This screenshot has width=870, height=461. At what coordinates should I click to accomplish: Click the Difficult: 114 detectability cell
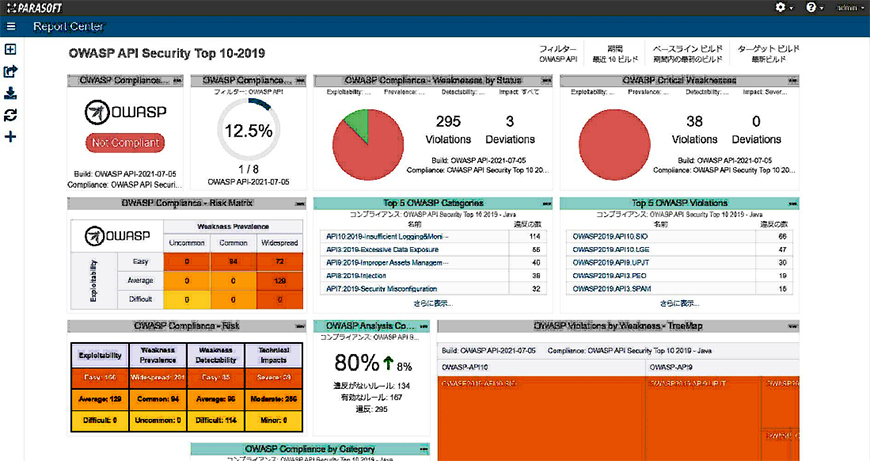(216, 421)
